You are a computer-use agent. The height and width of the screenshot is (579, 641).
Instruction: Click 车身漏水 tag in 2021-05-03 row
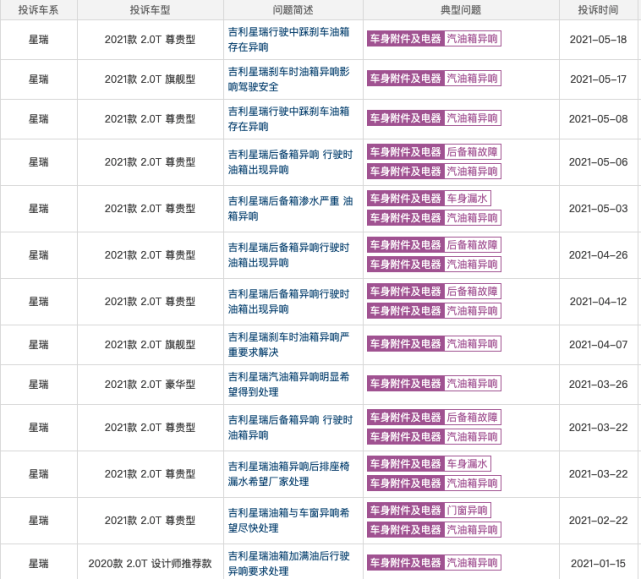467,198
